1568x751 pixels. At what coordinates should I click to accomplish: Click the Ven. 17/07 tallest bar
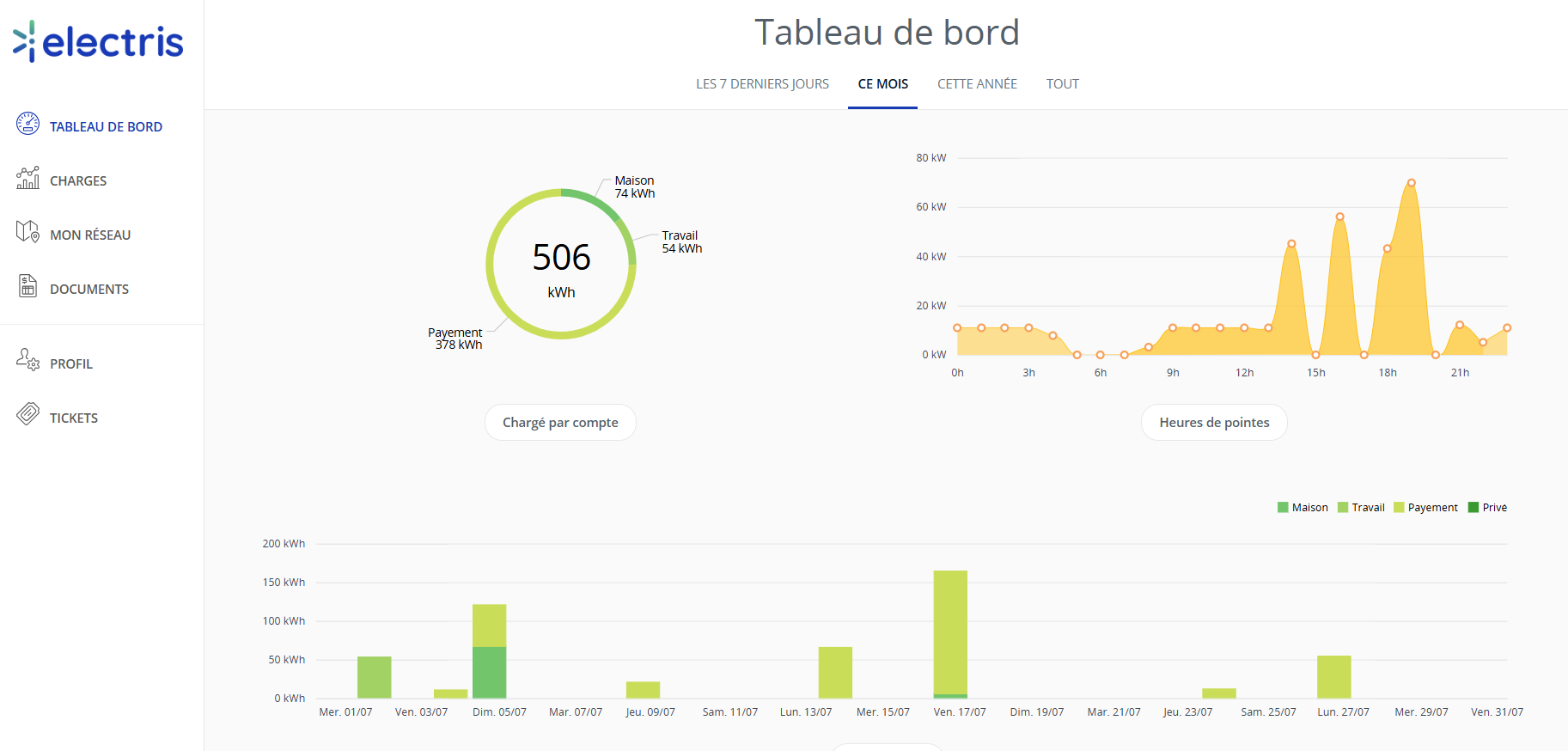click(950, 632)
